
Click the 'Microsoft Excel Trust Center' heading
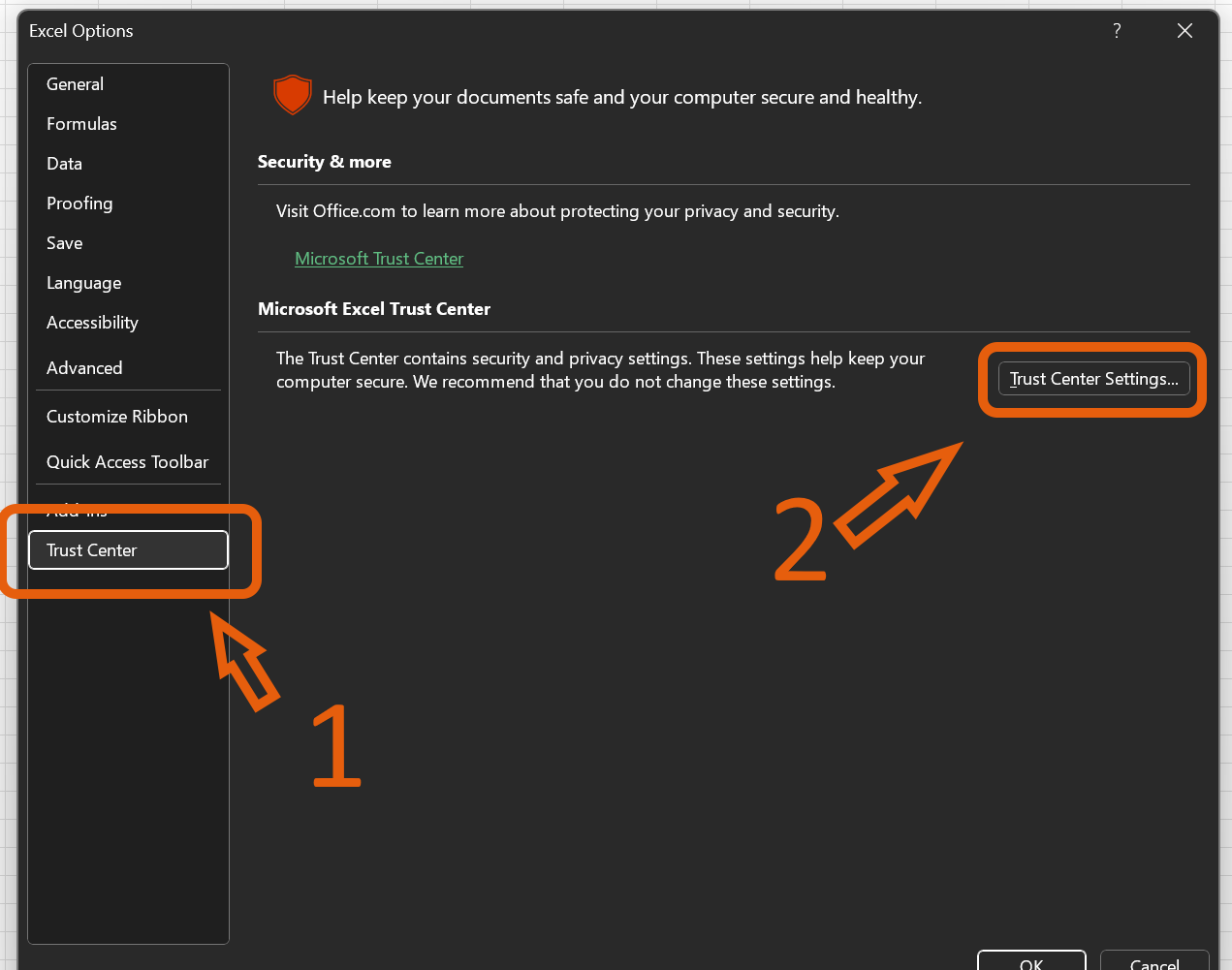point(374,309)
